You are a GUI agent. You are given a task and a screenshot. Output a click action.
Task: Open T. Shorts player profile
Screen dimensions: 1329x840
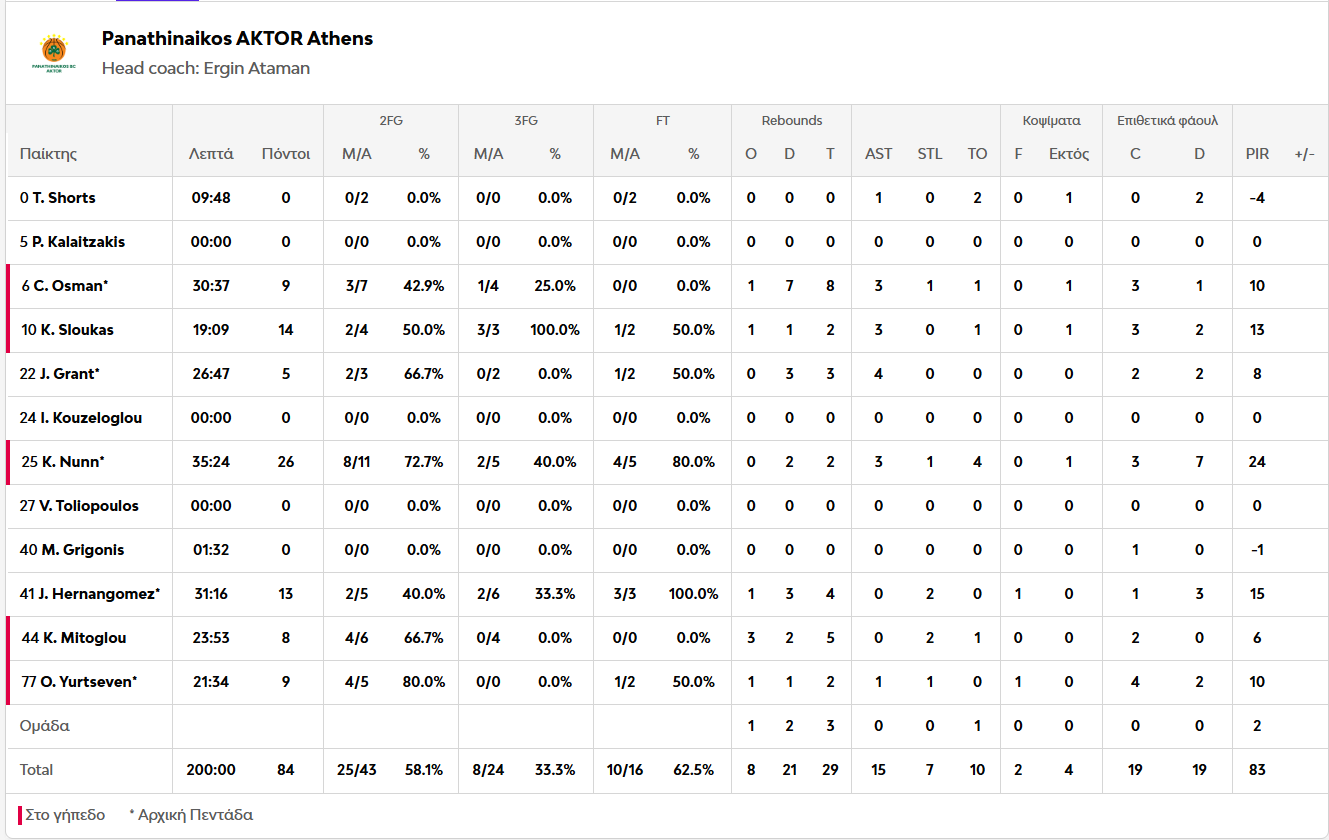tap(64, 198)
